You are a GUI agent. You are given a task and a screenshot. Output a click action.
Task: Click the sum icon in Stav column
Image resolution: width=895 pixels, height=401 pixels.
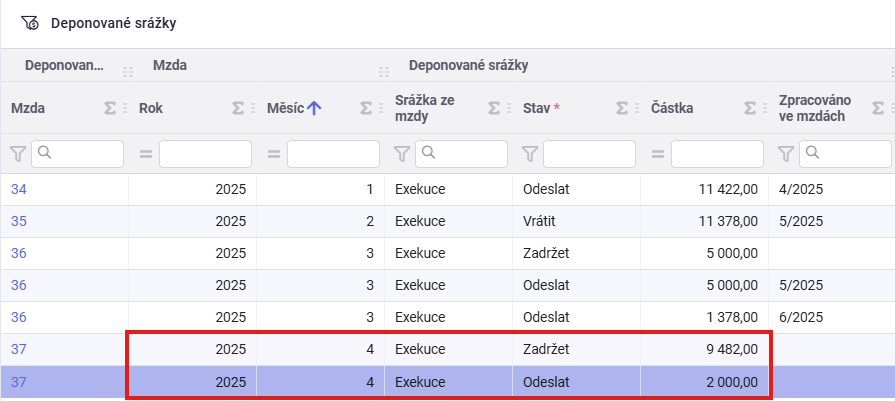coord(623,108)
